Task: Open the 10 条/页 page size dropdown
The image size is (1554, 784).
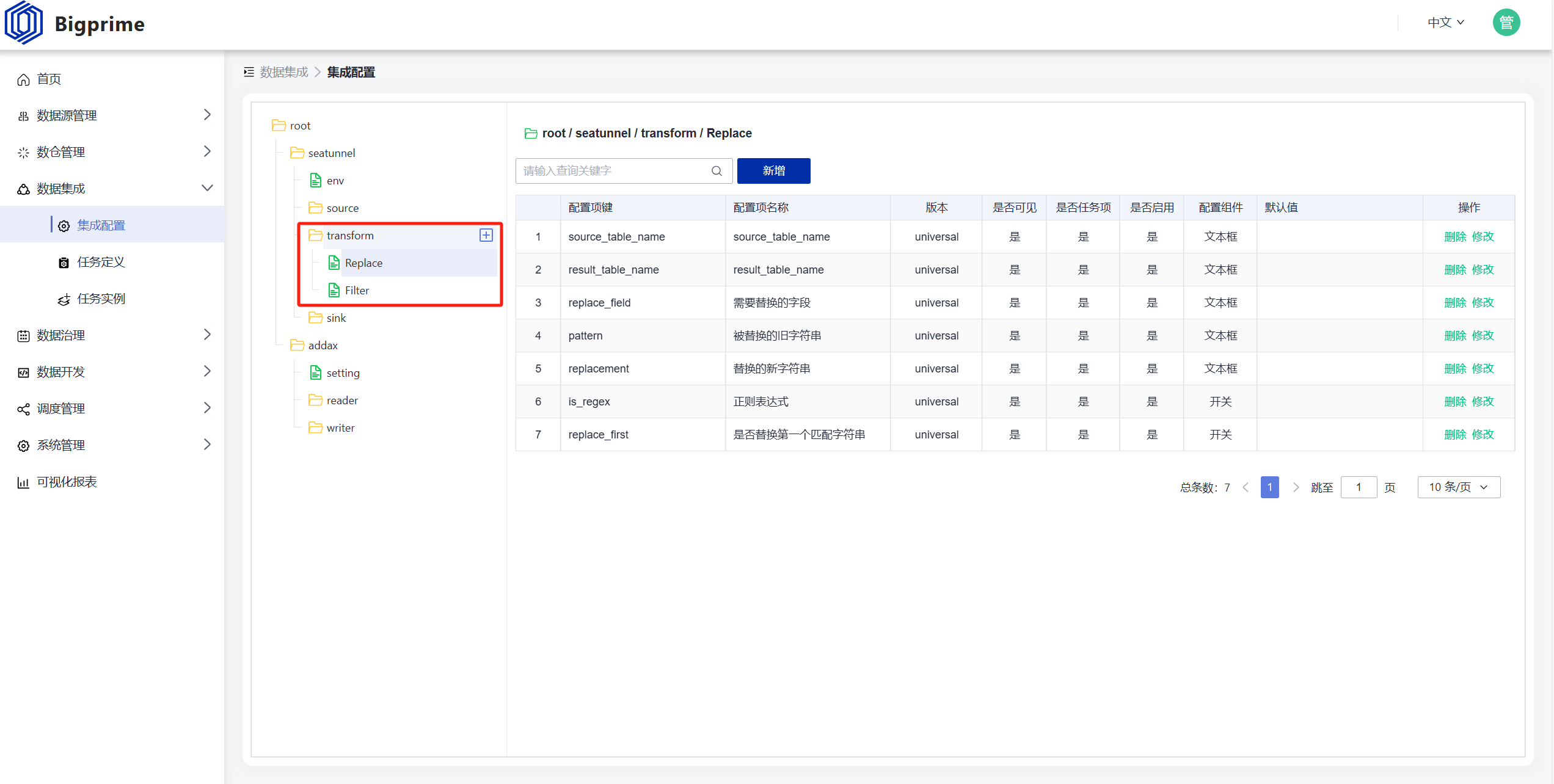Action: pos(1459,487)
